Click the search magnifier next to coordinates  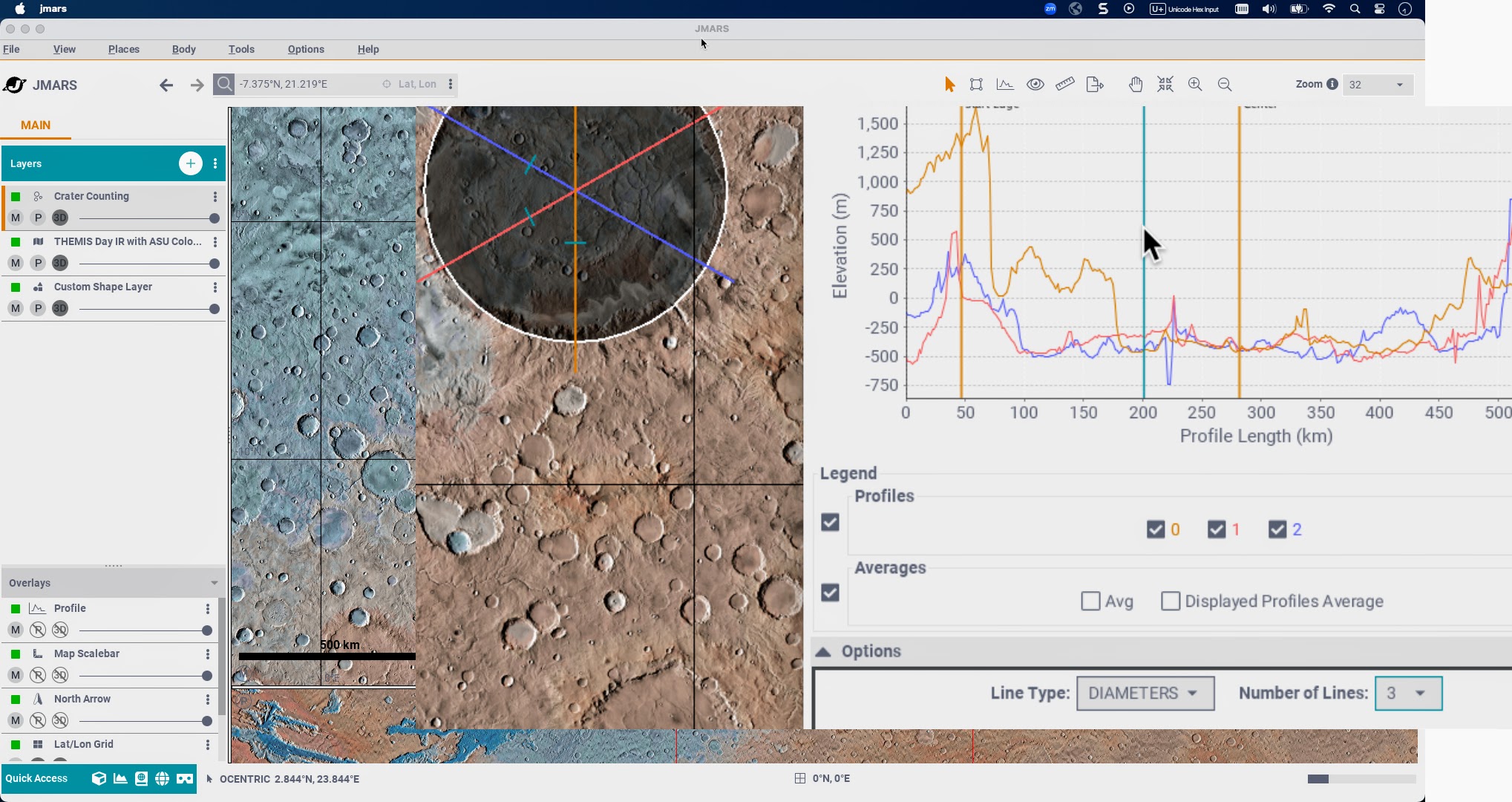point(224,84)
